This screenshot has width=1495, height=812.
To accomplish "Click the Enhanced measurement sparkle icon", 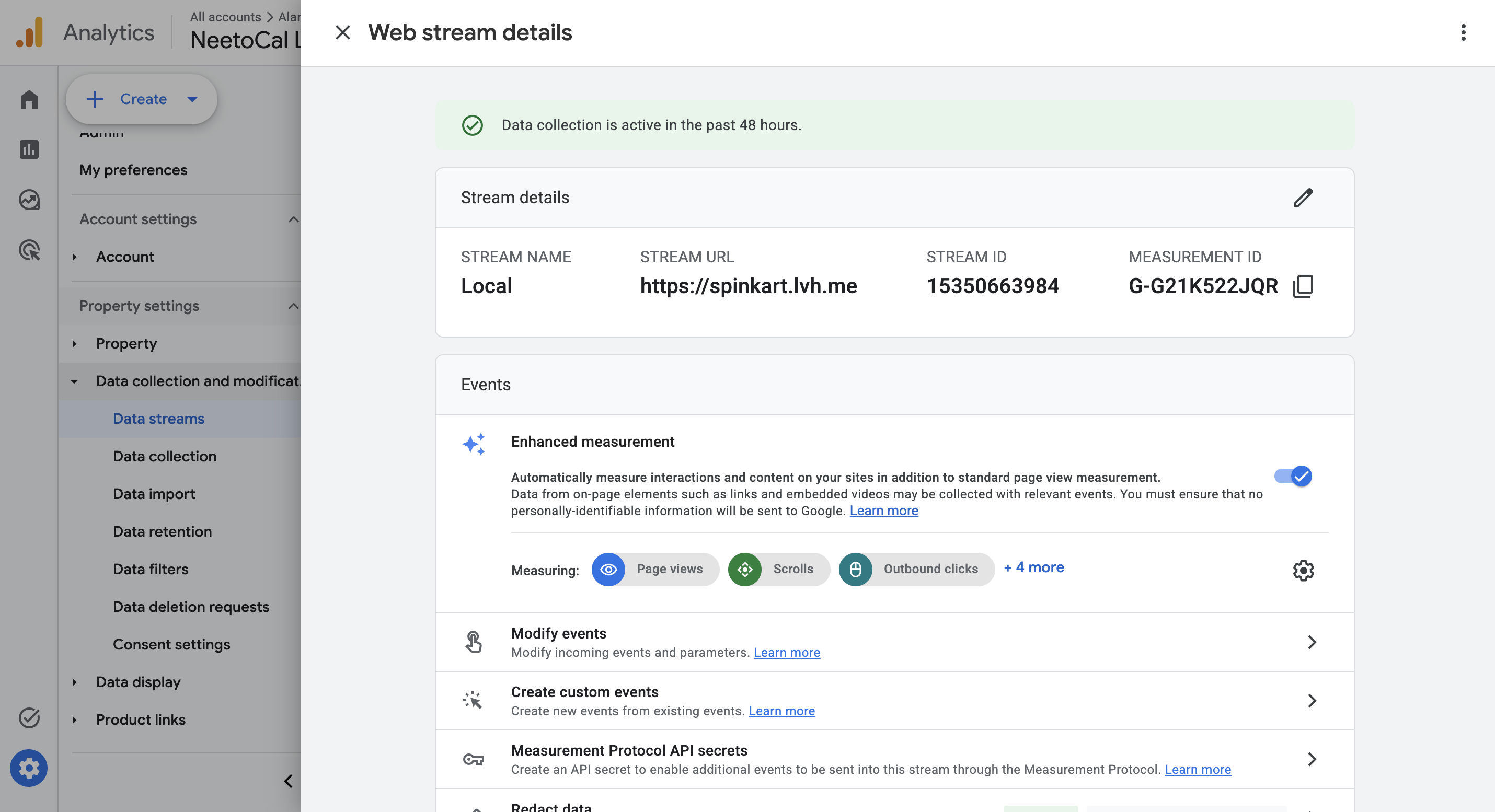I will [x=473, y=444].
